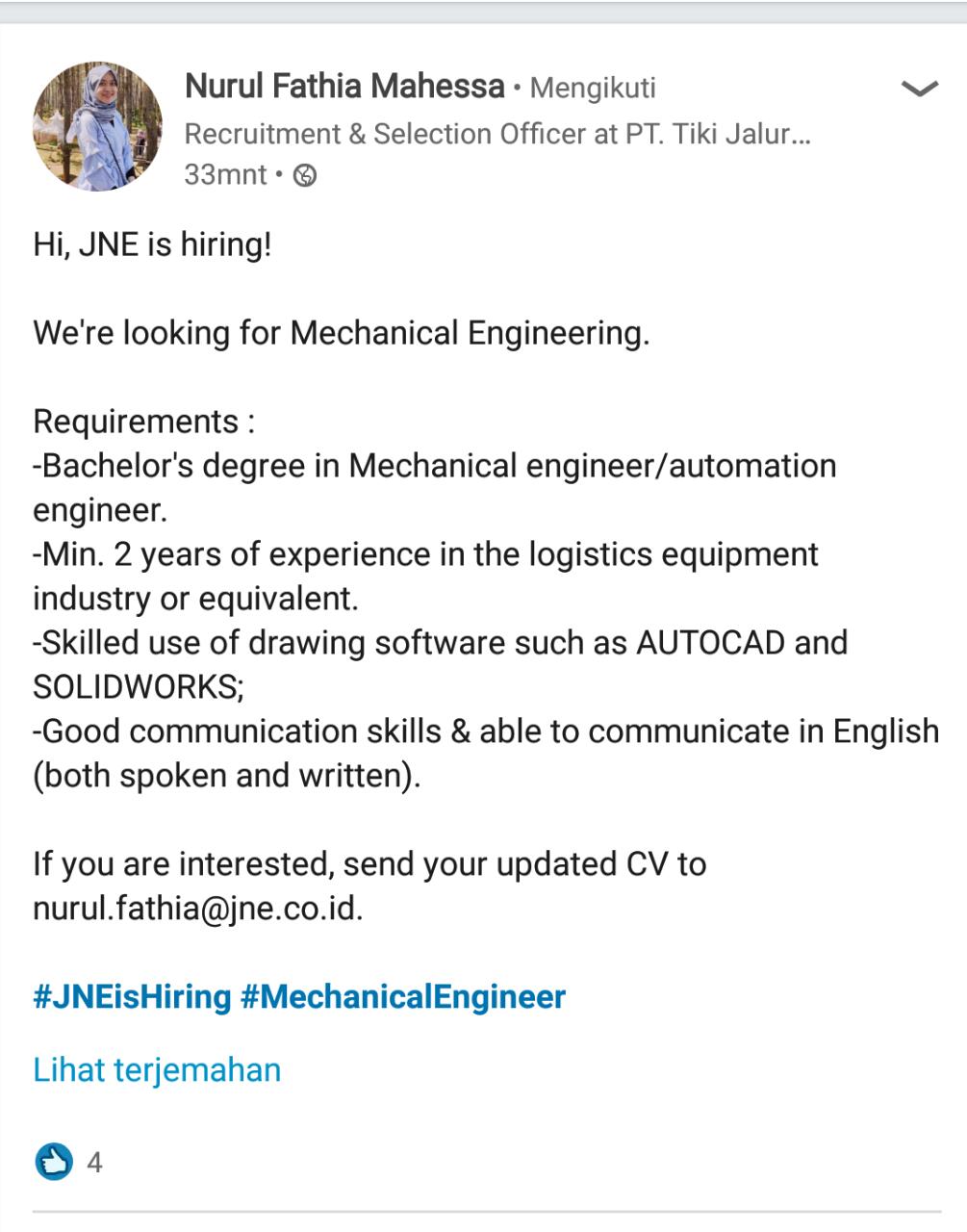Click the Mengikuti following label

point(593,89)
